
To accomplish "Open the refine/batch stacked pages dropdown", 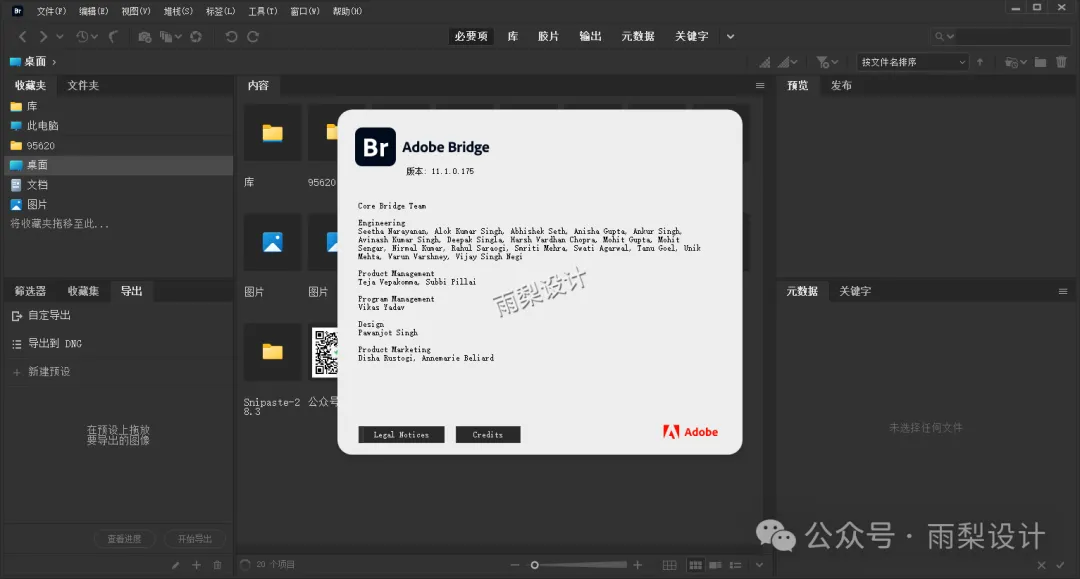I will point(170,36).
